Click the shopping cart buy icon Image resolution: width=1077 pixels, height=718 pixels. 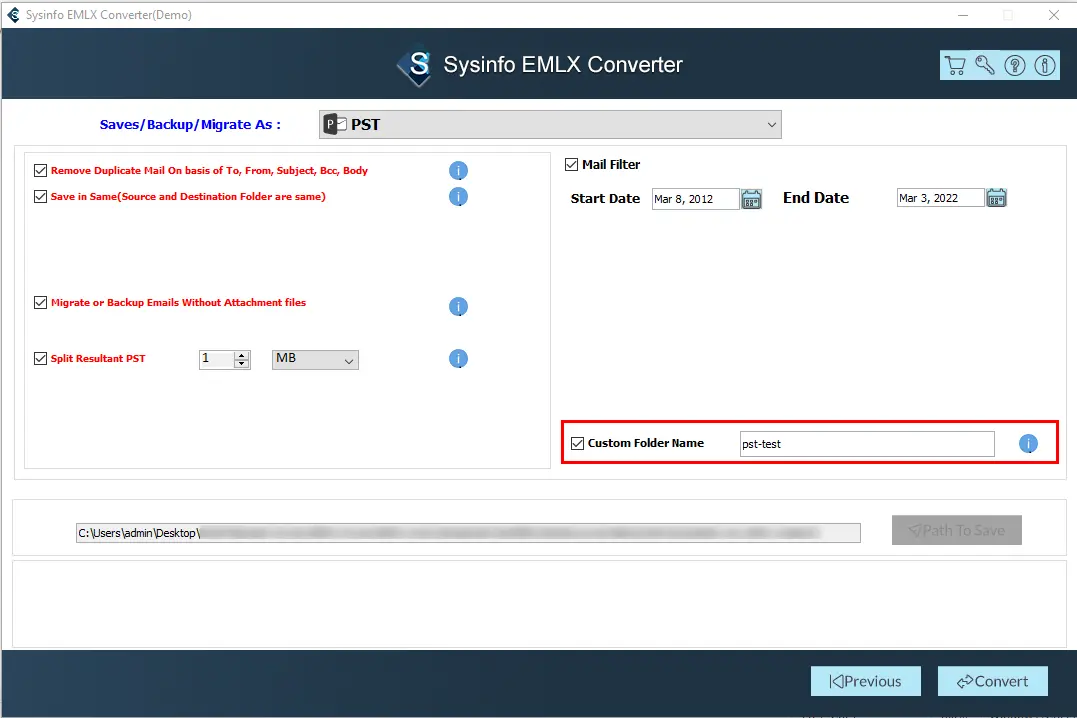[955, 66]
